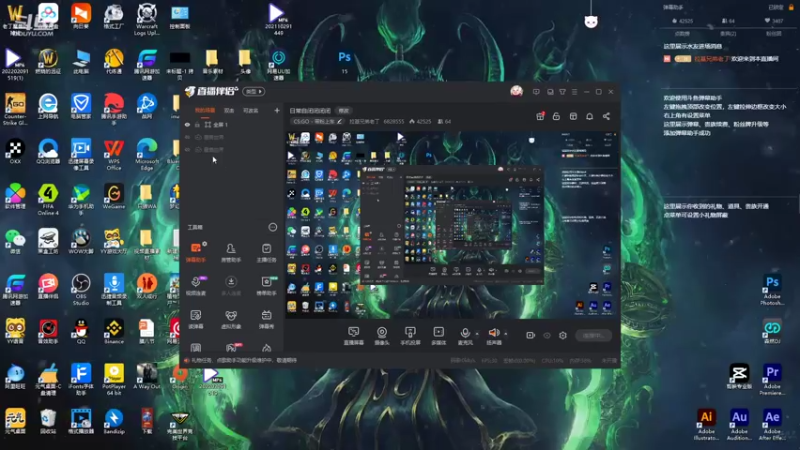Open the gift box icon with red badge
Screen dimensions: 800x450
click(540, 116)
